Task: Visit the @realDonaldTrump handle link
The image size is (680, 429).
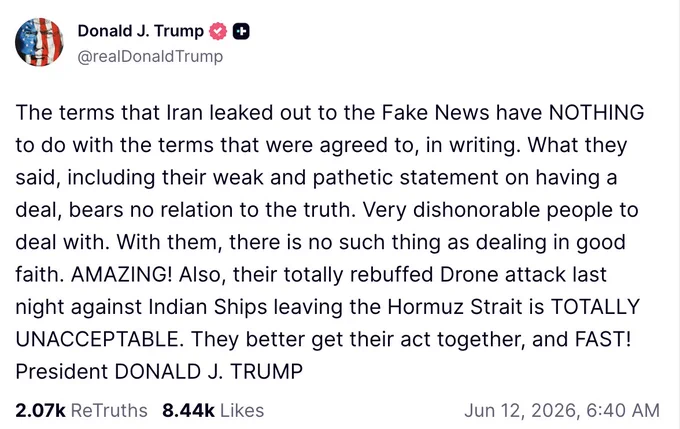Action: coord(150,56)
